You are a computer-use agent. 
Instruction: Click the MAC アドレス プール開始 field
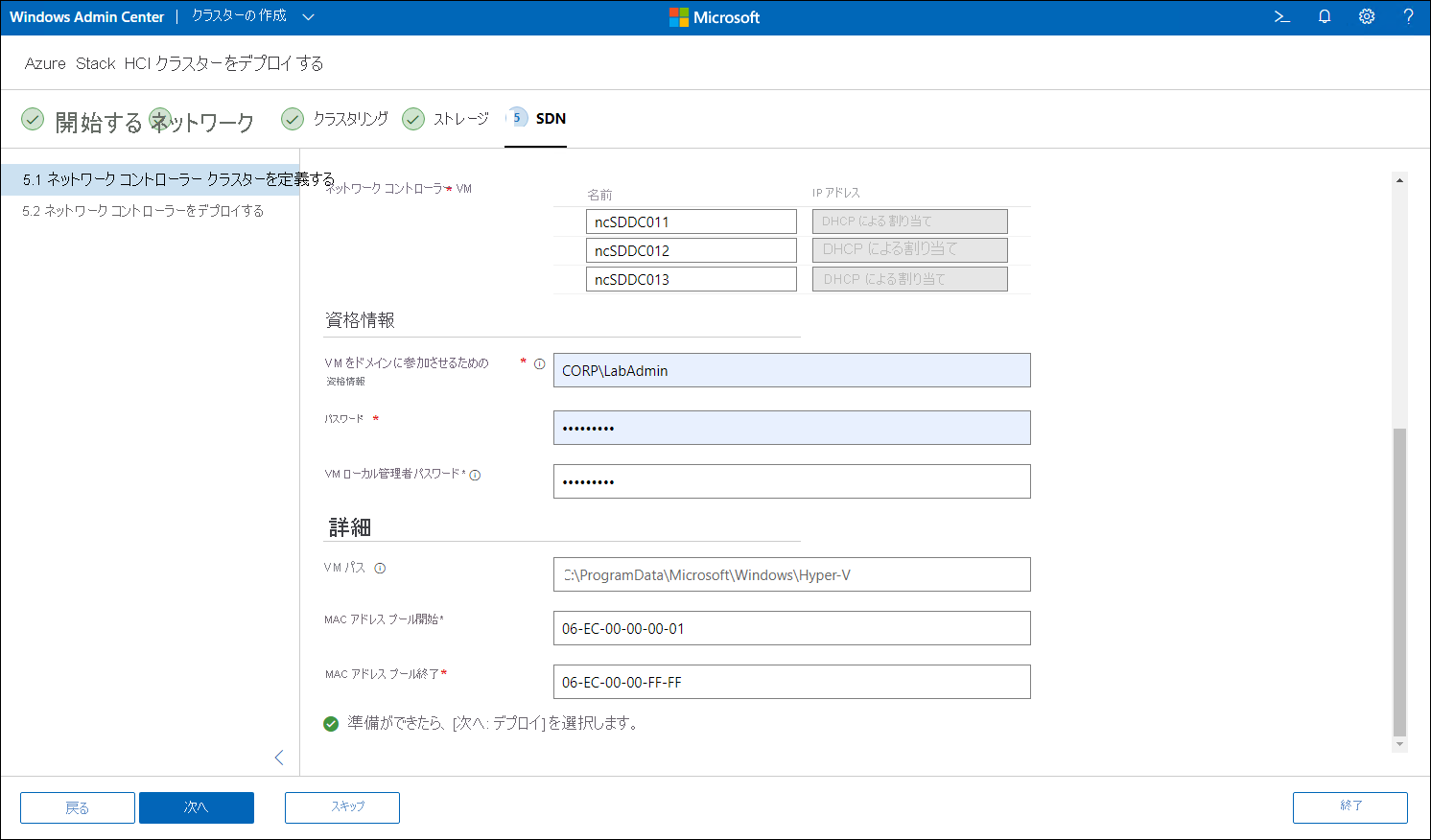click(x=791, y=628)
